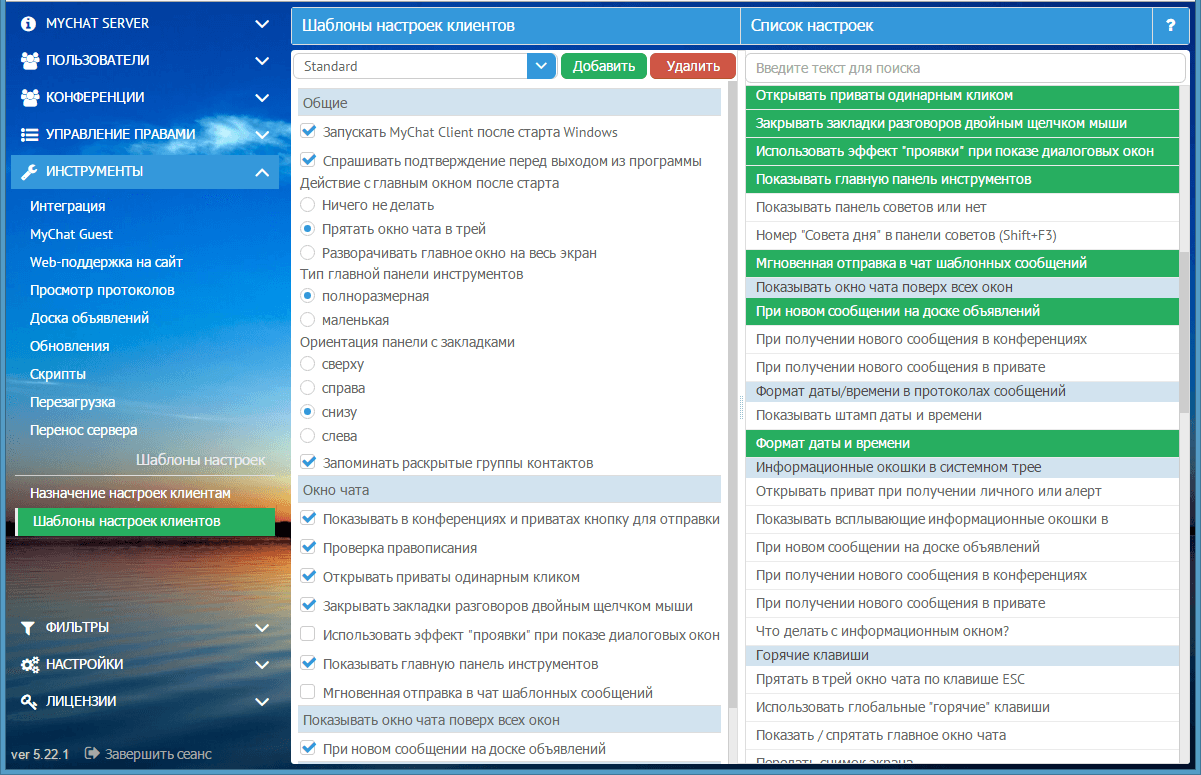Go to Назначение настроек клиентам
This screenshot has height=775, width=1201.
(130, 493)
